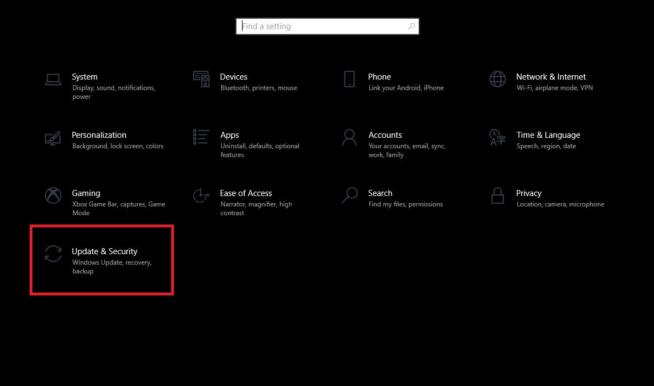Click the Time & Language icon
654x386 pixels.
(497, 137)
